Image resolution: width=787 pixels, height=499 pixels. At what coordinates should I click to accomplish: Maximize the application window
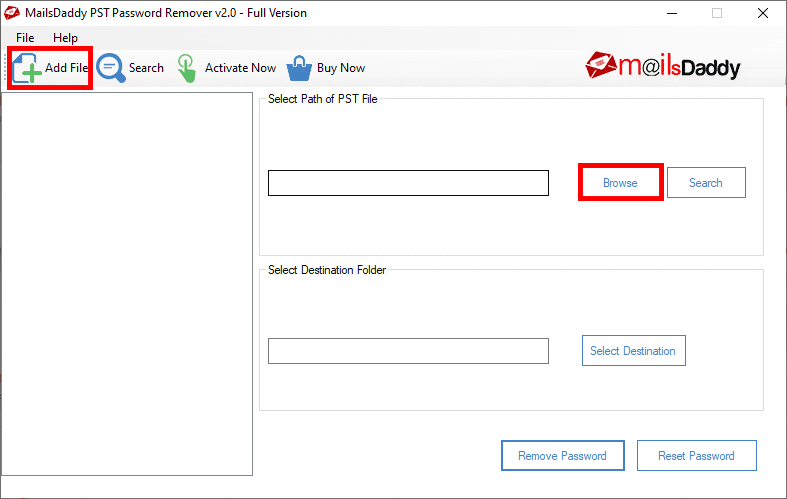tap(717, 13)
